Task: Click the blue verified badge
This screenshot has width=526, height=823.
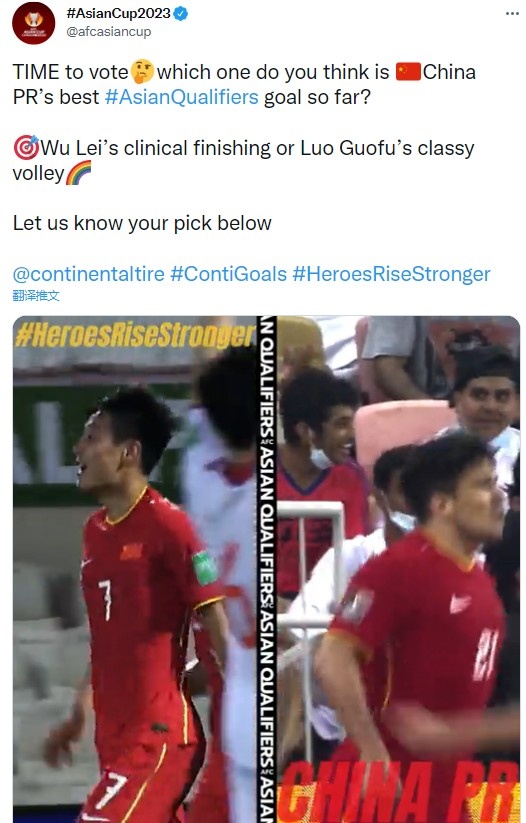Action: coord(181,14)
